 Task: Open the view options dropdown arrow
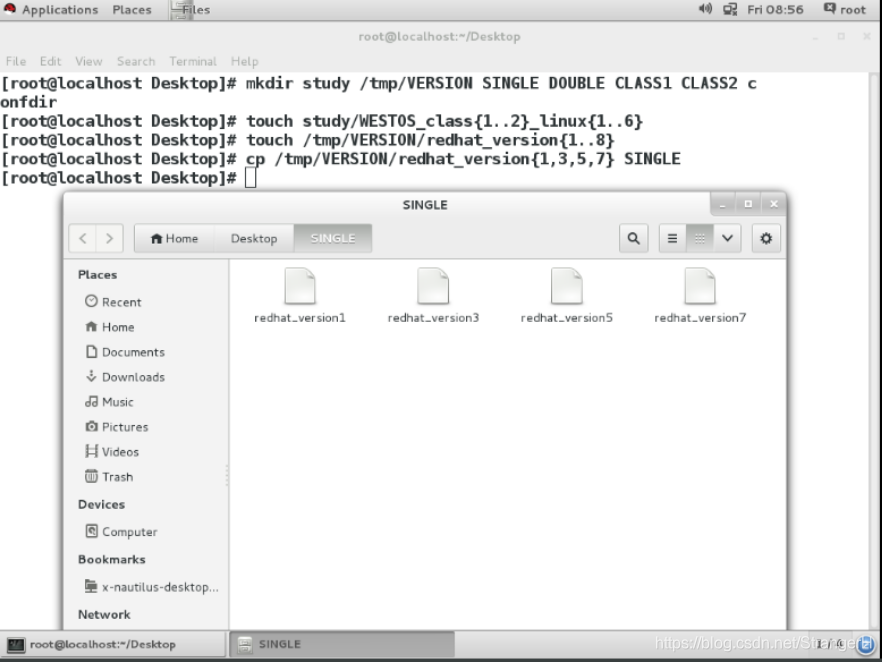(727, 238)
